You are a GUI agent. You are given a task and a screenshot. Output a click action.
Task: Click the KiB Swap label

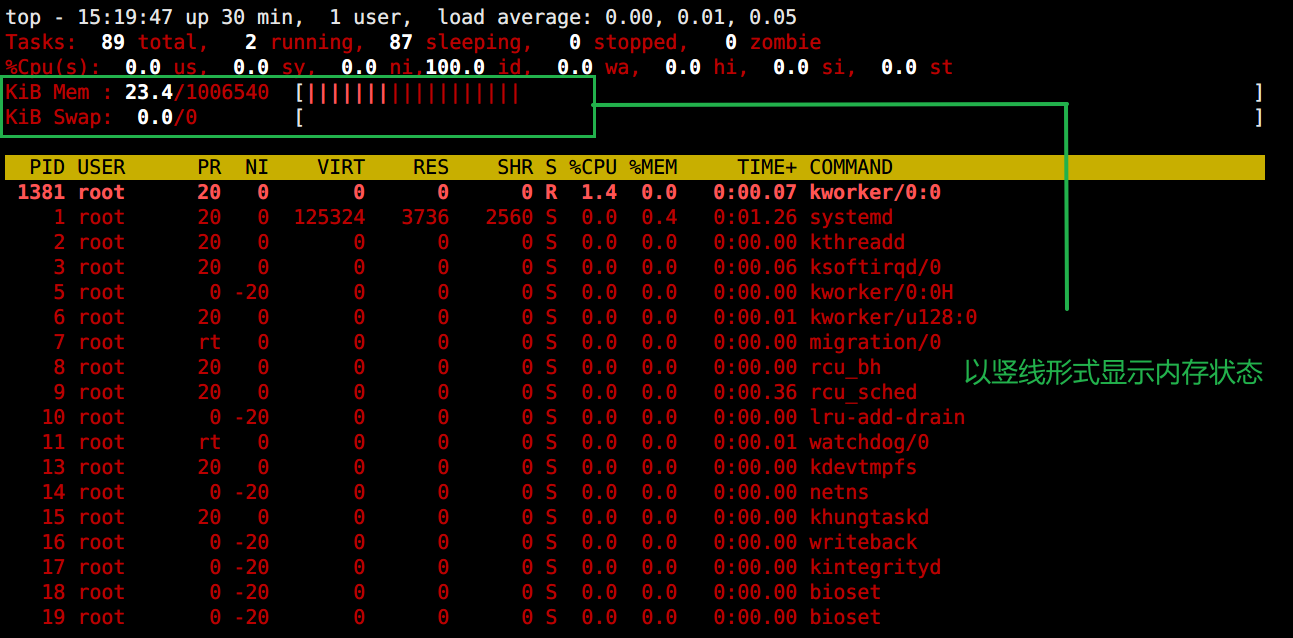59,118
